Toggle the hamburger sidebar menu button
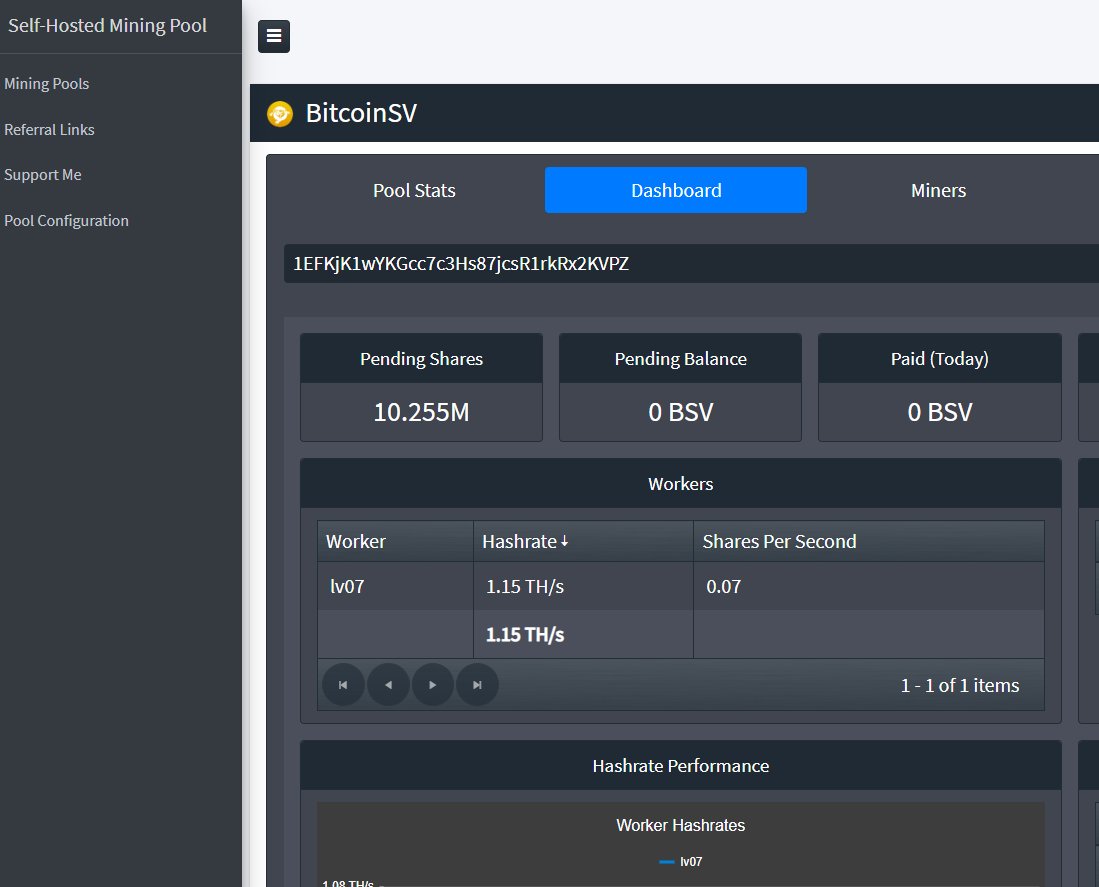 273,36
